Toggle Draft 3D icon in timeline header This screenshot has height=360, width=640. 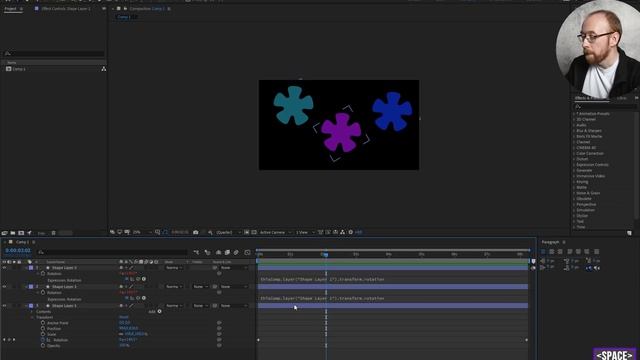point(207,253)
